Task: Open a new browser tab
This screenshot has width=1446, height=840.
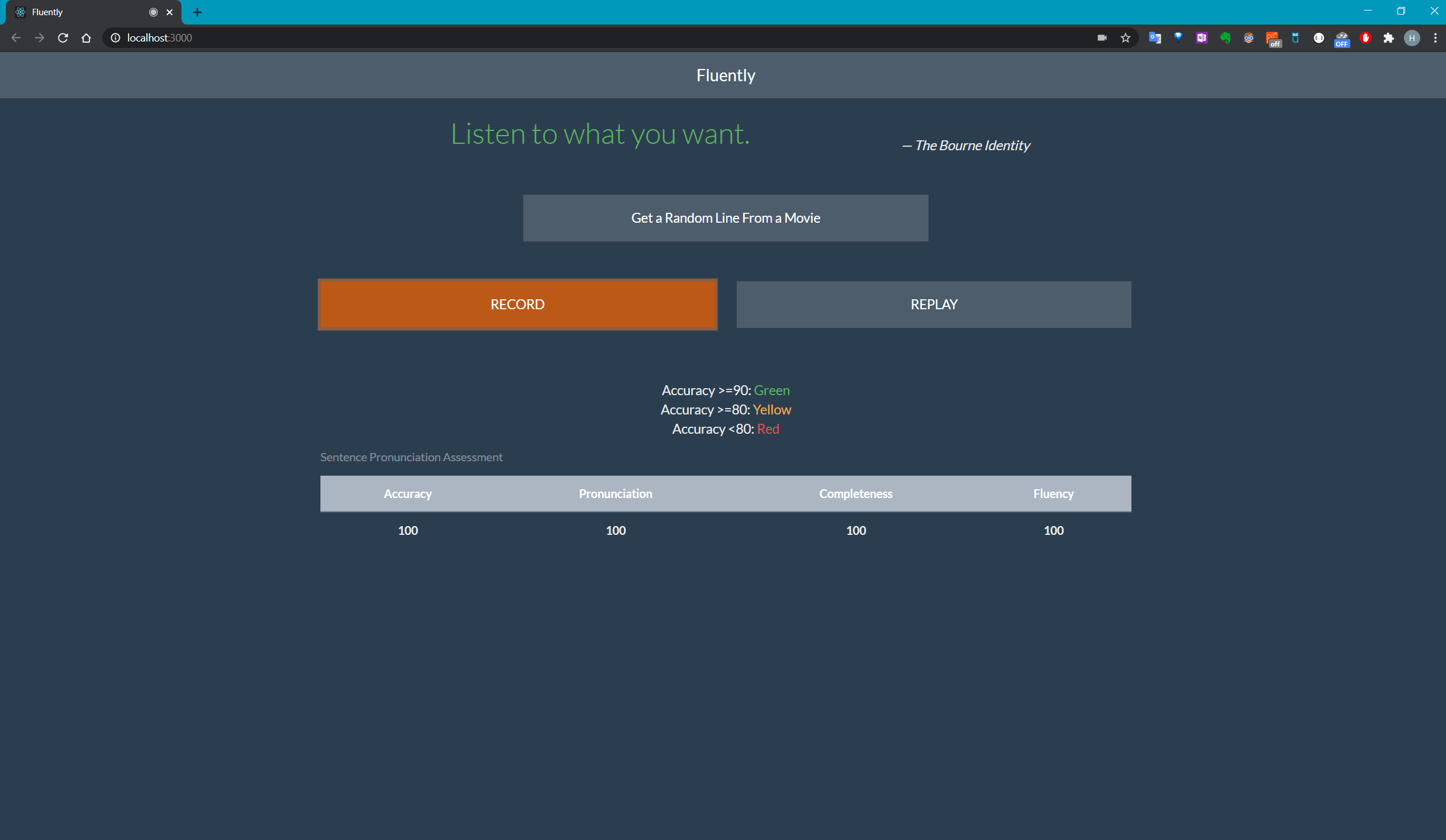Action: pos(197,12)
